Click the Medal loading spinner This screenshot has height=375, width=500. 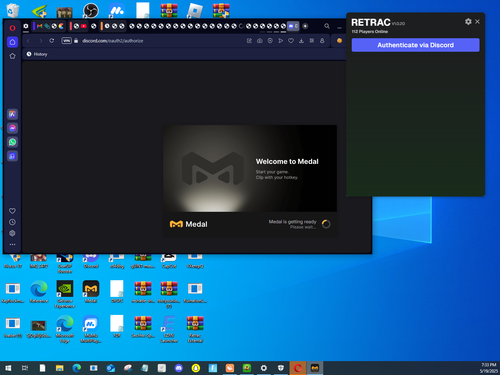[326, 224]
